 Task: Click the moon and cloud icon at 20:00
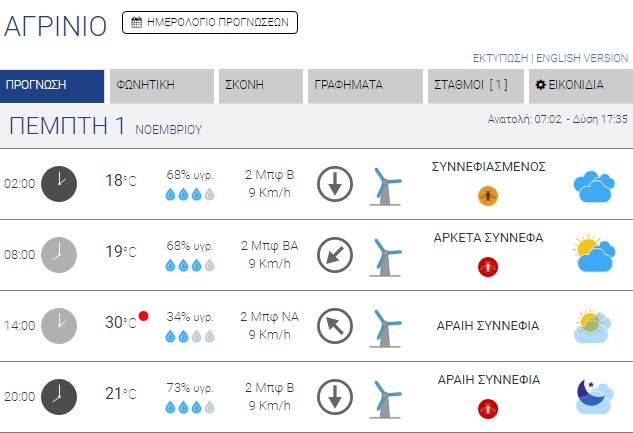click(x=592, y=396)
